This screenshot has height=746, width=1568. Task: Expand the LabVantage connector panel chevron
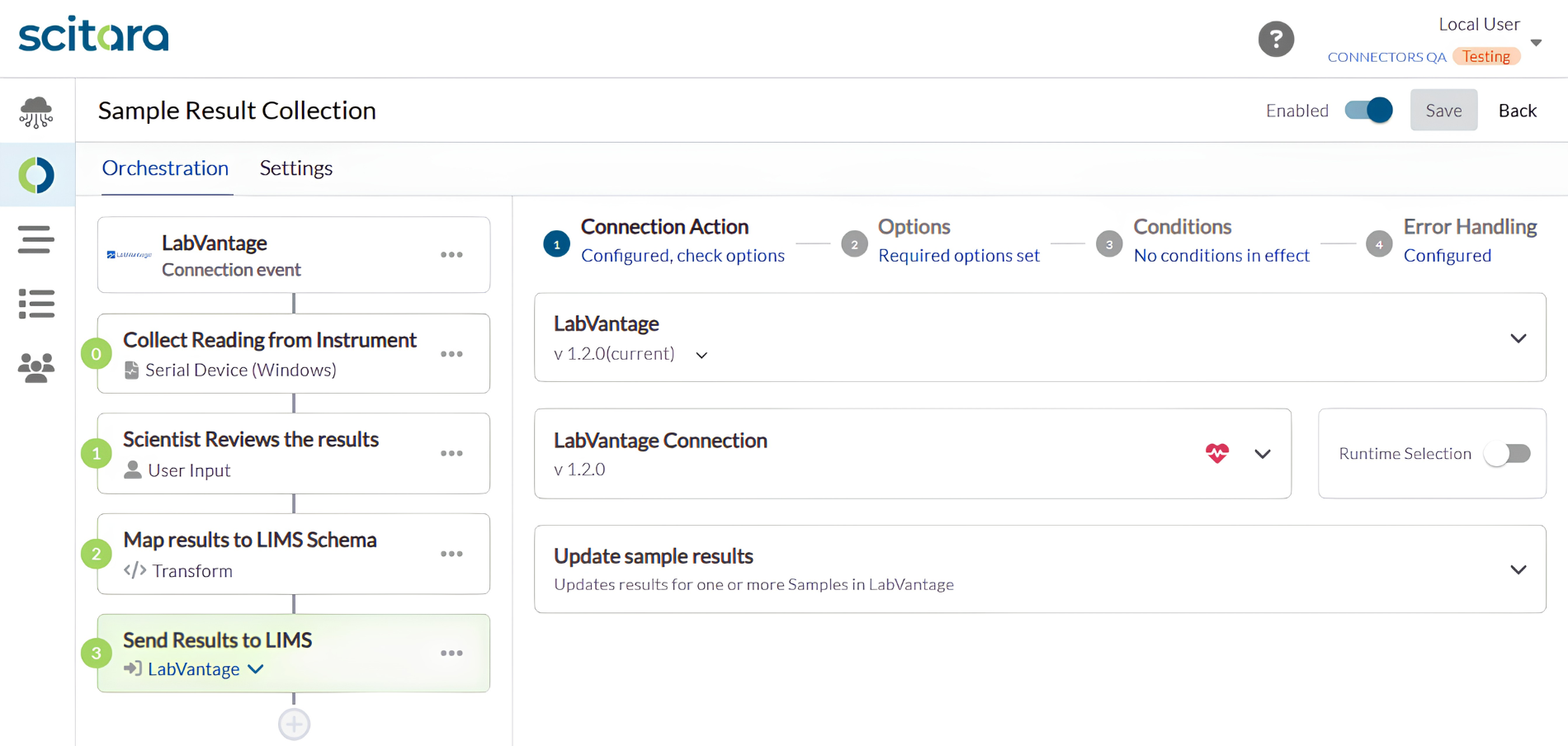point(1518,338)
